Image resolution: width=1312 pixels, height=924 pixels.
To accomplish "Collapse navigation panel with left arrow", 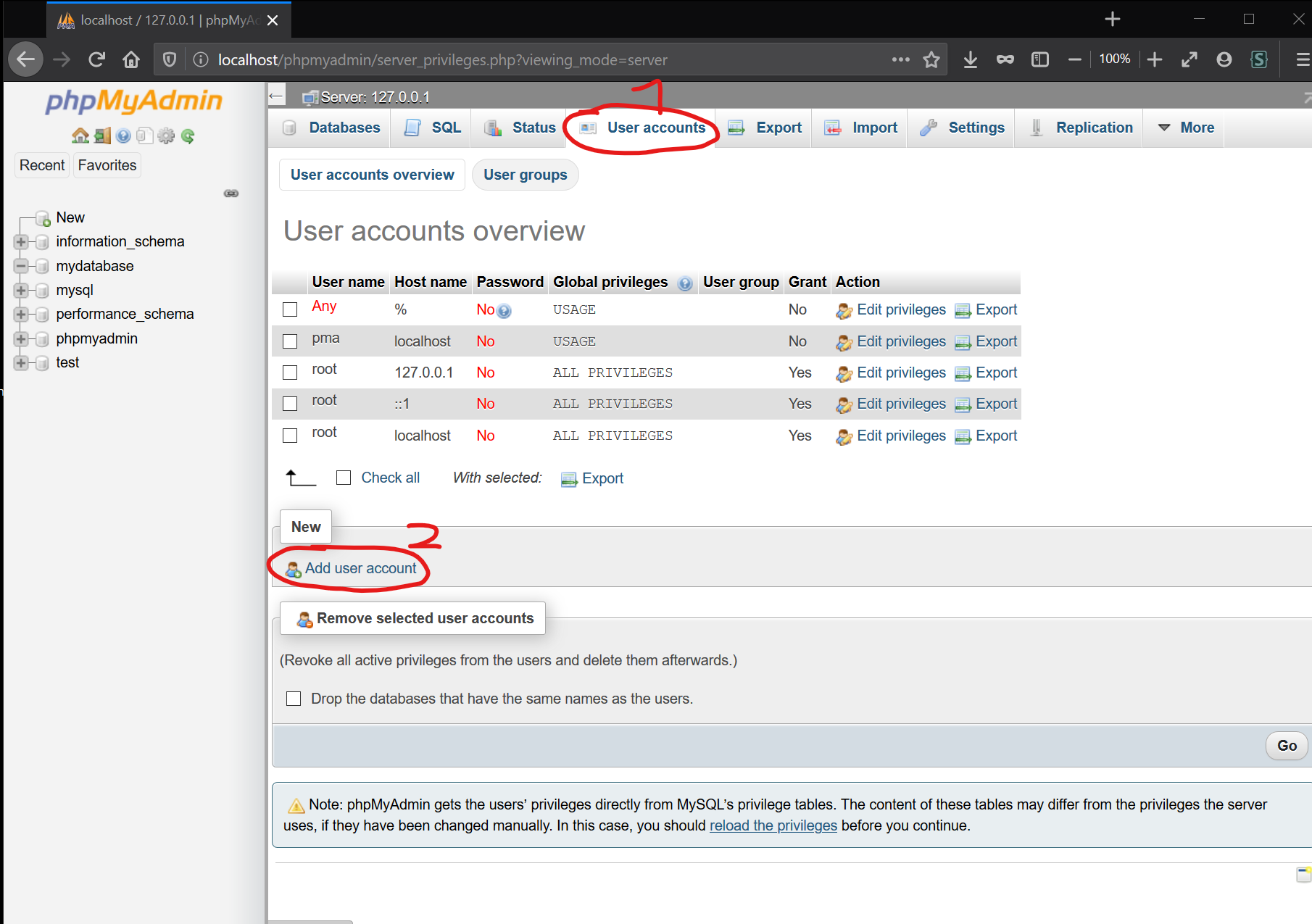I will pos(275,96).
